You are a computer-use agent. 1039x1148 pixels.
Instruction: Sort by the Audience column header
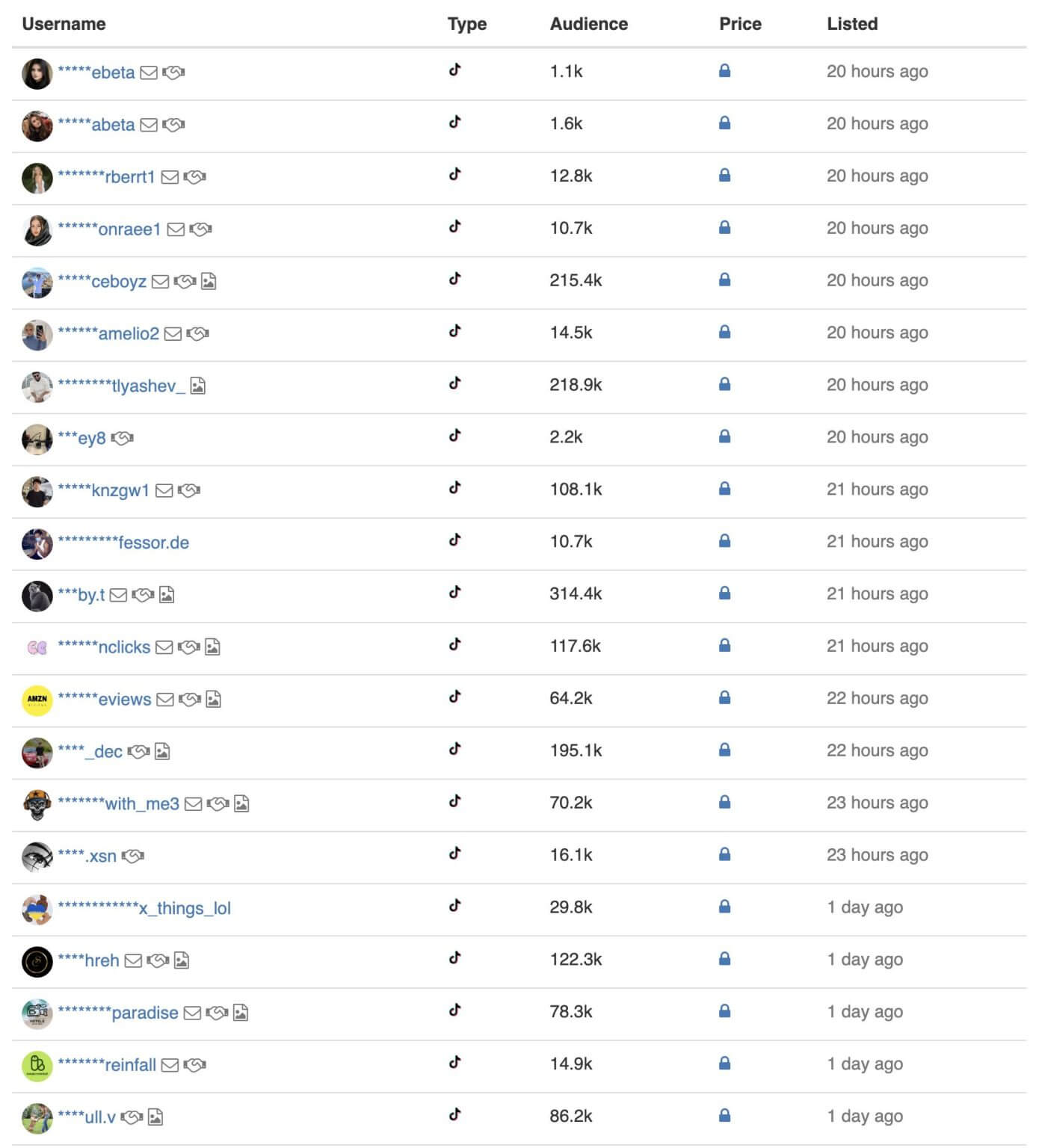tap(588, 24)
